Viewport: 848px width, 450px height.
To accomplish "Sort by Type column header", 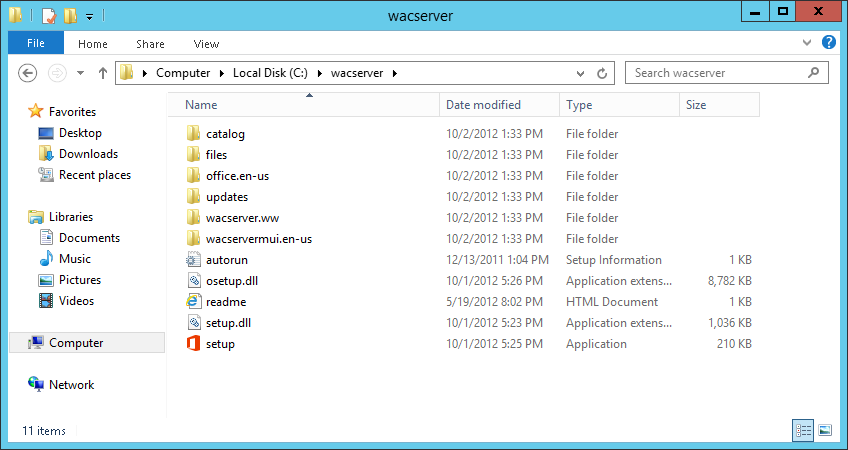I will coord(620,104).
